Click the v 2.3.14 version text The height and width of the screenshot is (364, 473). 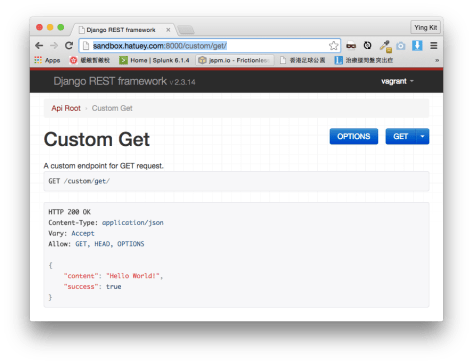(182, 82)
